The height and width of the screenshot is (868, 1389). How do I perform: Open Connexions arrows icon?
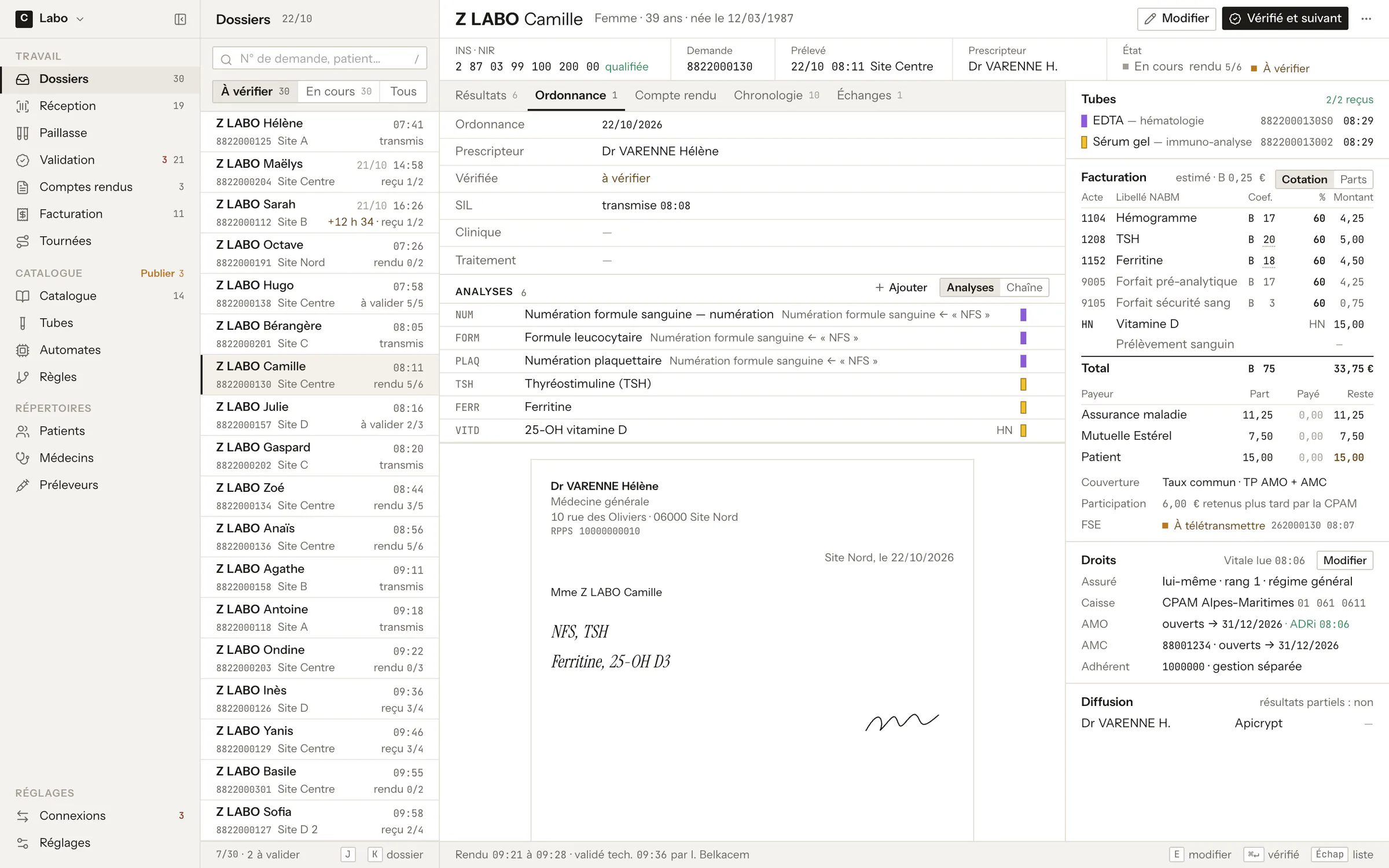tap(23, 816)
